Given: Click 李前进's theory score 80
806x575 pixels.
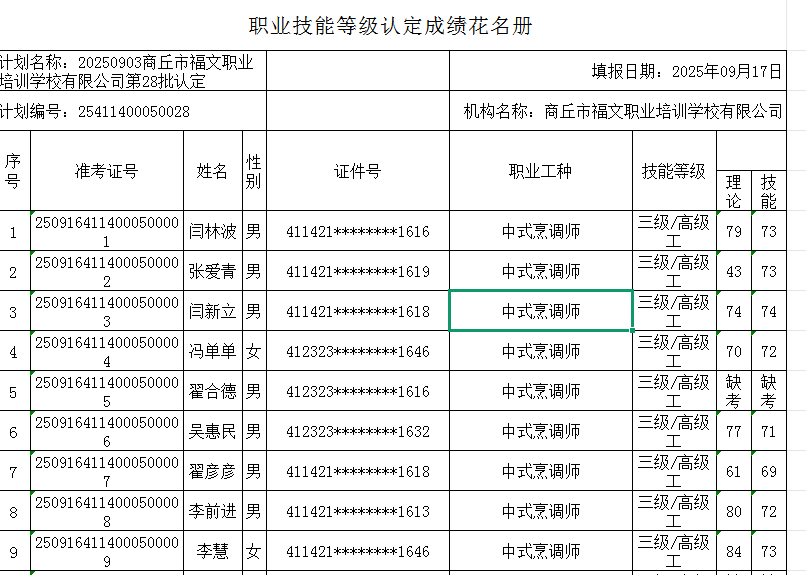Looking at the screenshot, I should pyautogui.click(x=734, y=512).
